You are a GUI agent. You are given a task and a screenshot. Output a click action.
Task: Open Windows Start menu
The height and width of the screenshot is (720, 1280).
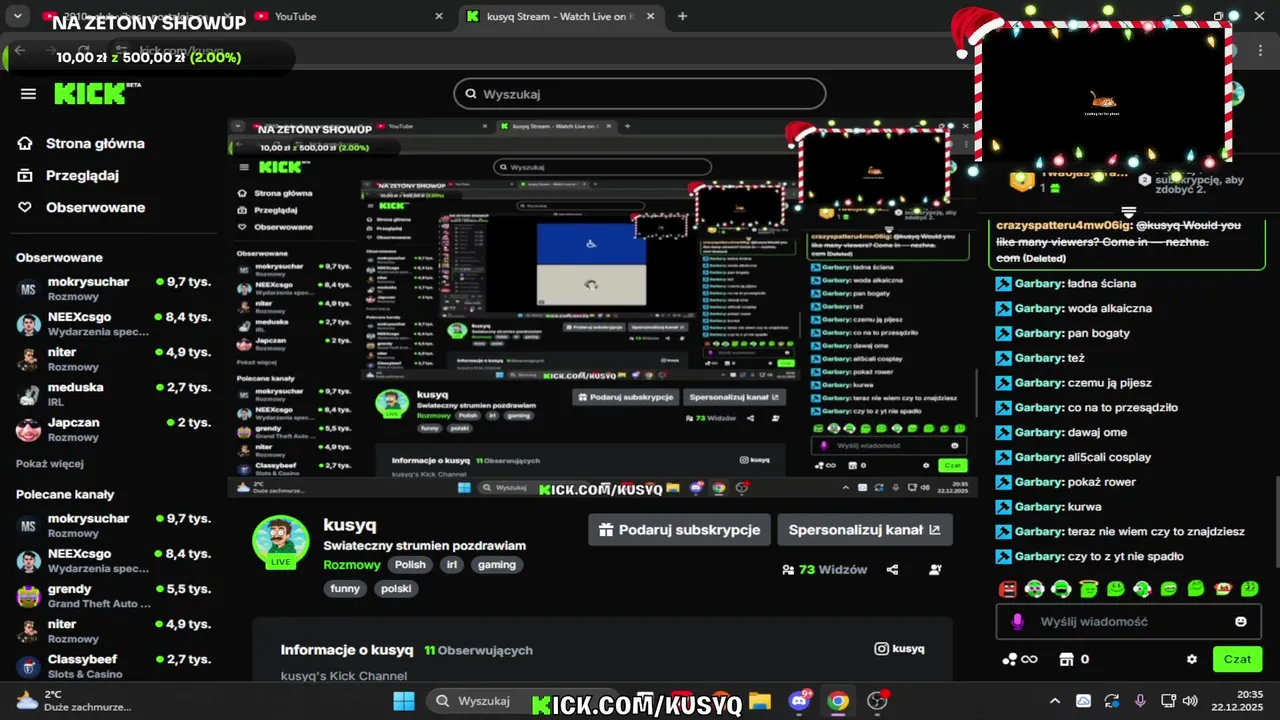click(x=403, y=701)
